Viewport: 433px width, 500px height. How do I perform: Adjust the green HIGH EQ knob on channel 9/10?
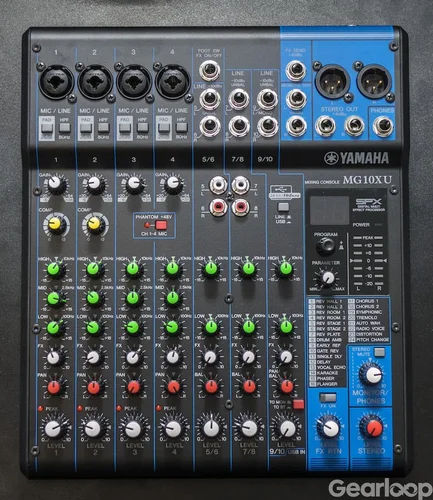[286, 268]
